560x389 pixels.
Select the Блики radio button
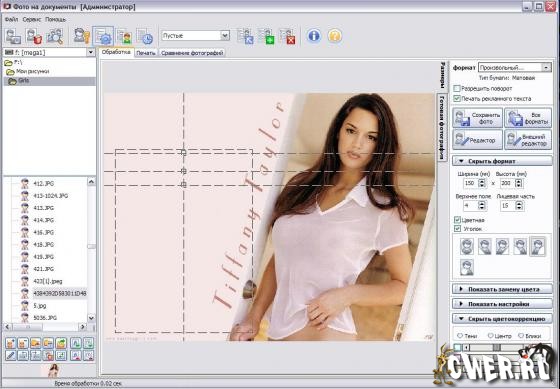520,336
